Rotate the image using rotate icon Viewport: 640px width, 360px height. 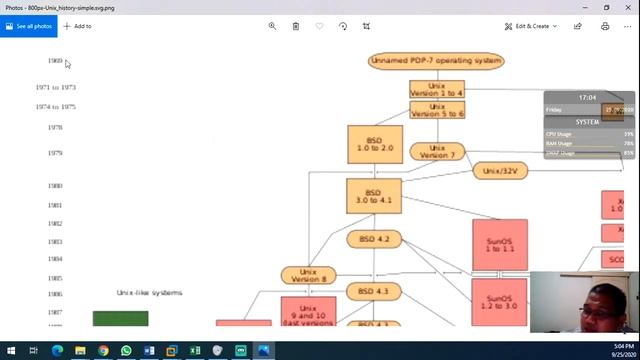(343, 26)
